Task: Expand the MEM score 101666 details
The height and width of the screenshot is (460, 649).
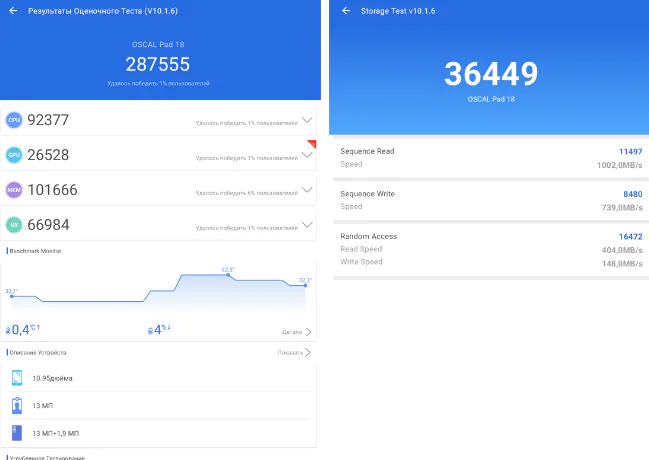Action: [307, 190]
